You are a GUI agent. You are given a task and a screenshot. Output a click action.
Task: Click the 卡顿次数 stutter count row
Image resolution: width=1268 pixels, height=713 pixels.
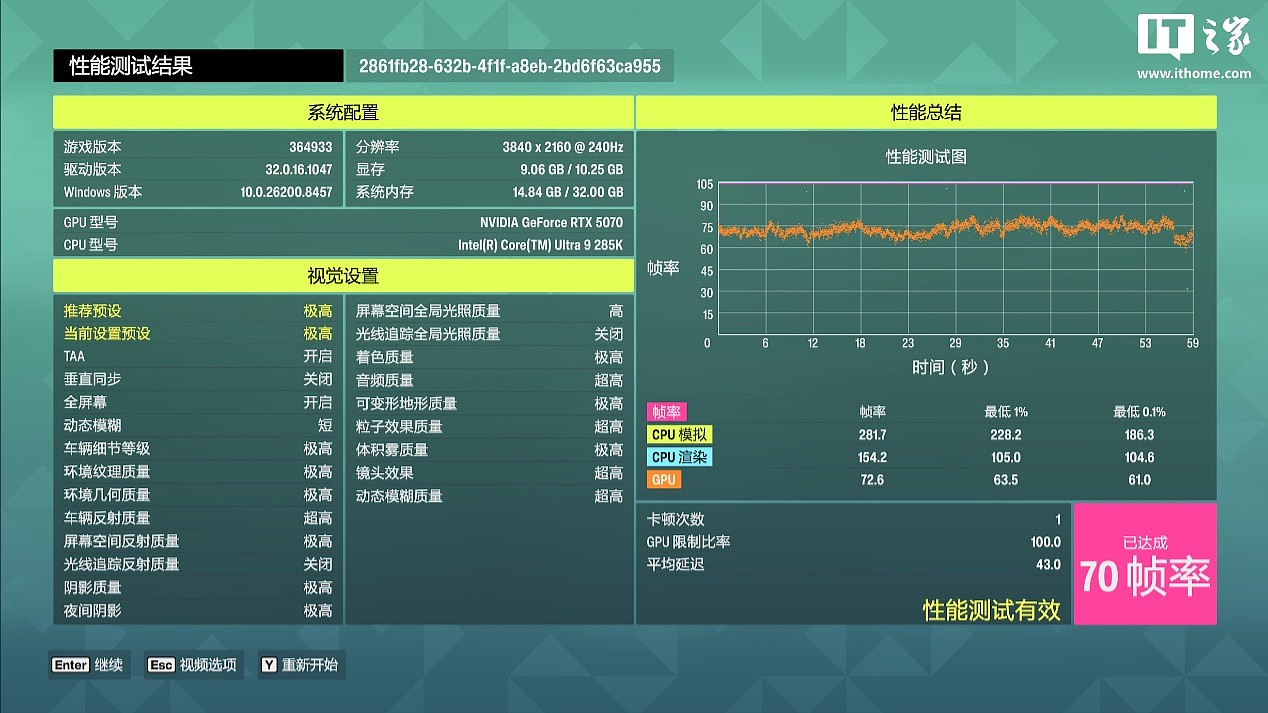coord(854,519)
